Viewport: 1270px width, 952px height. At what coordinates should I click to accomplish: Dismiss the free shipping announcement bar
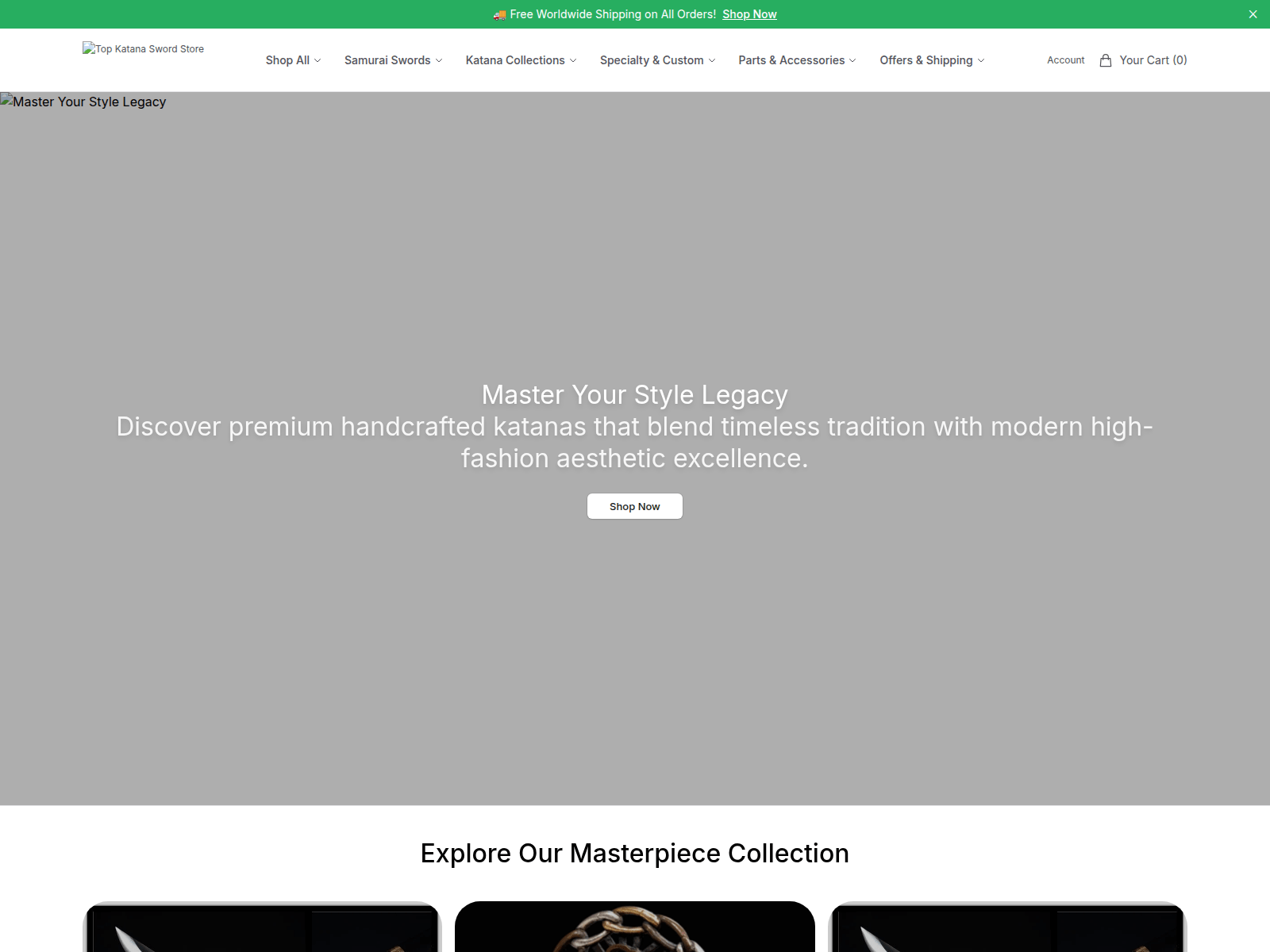(x=1253, y=14)
